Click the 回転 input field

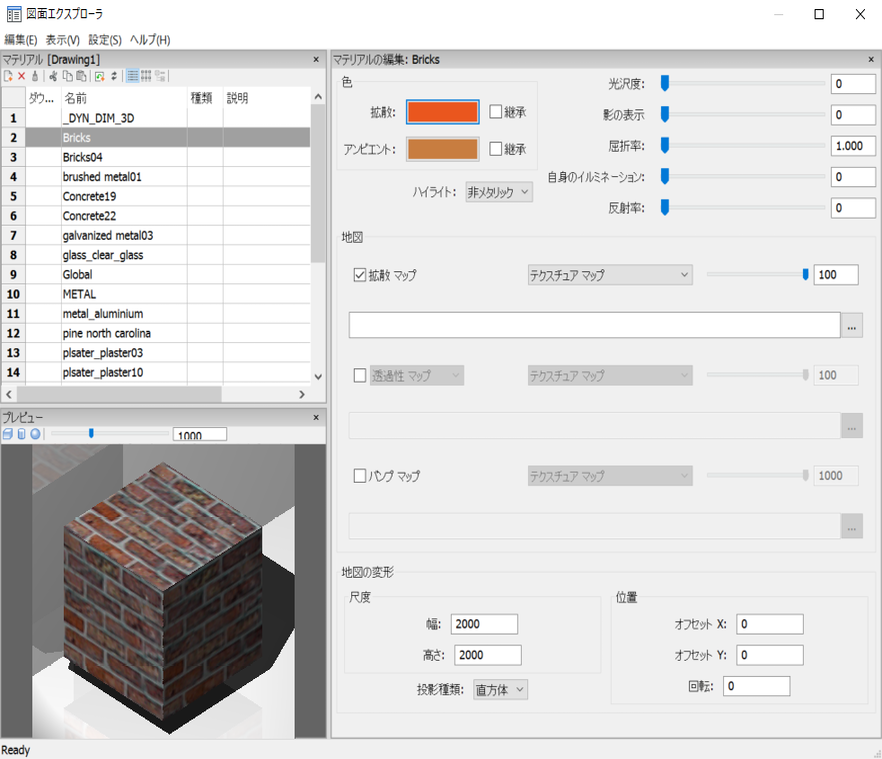757,686
